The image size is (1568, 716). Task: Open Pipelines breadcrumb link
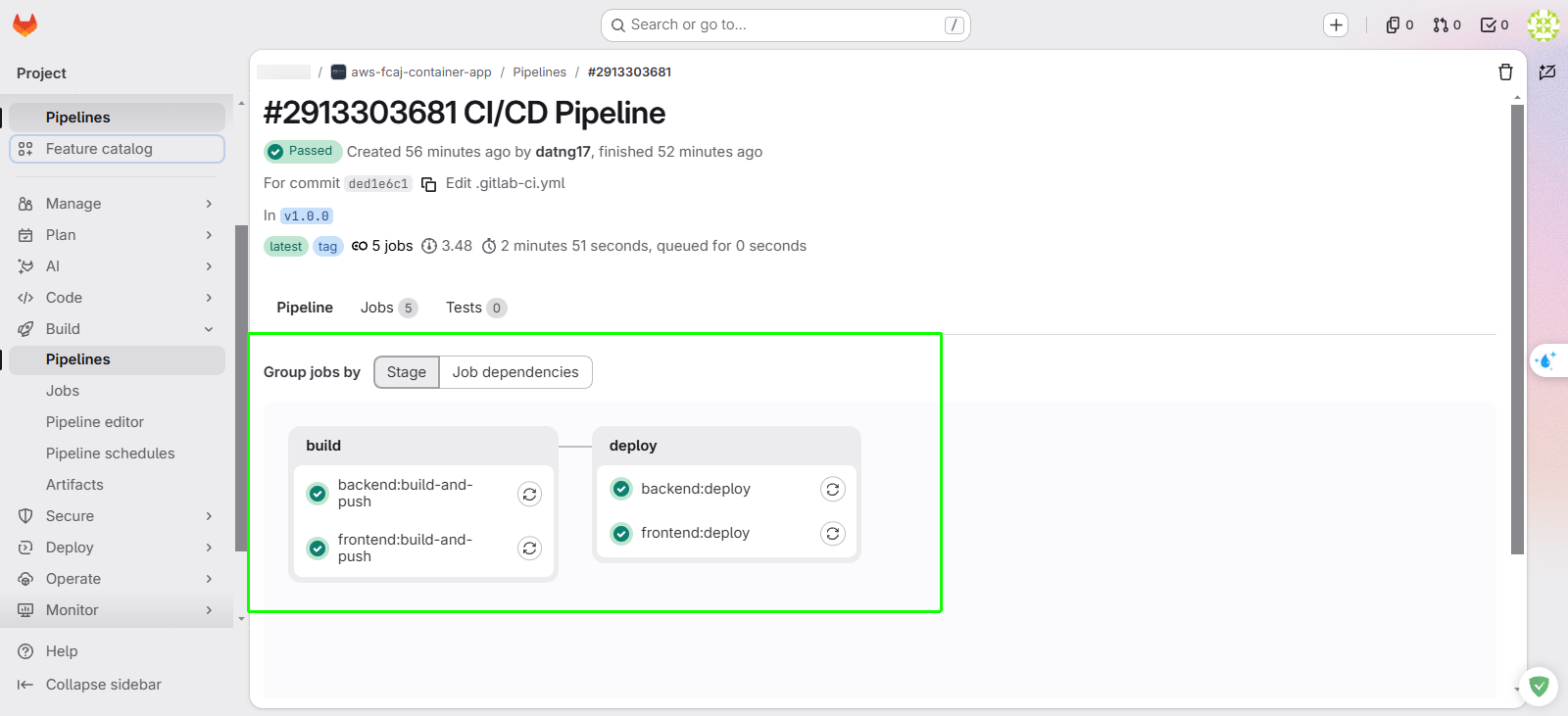(540, 72)
